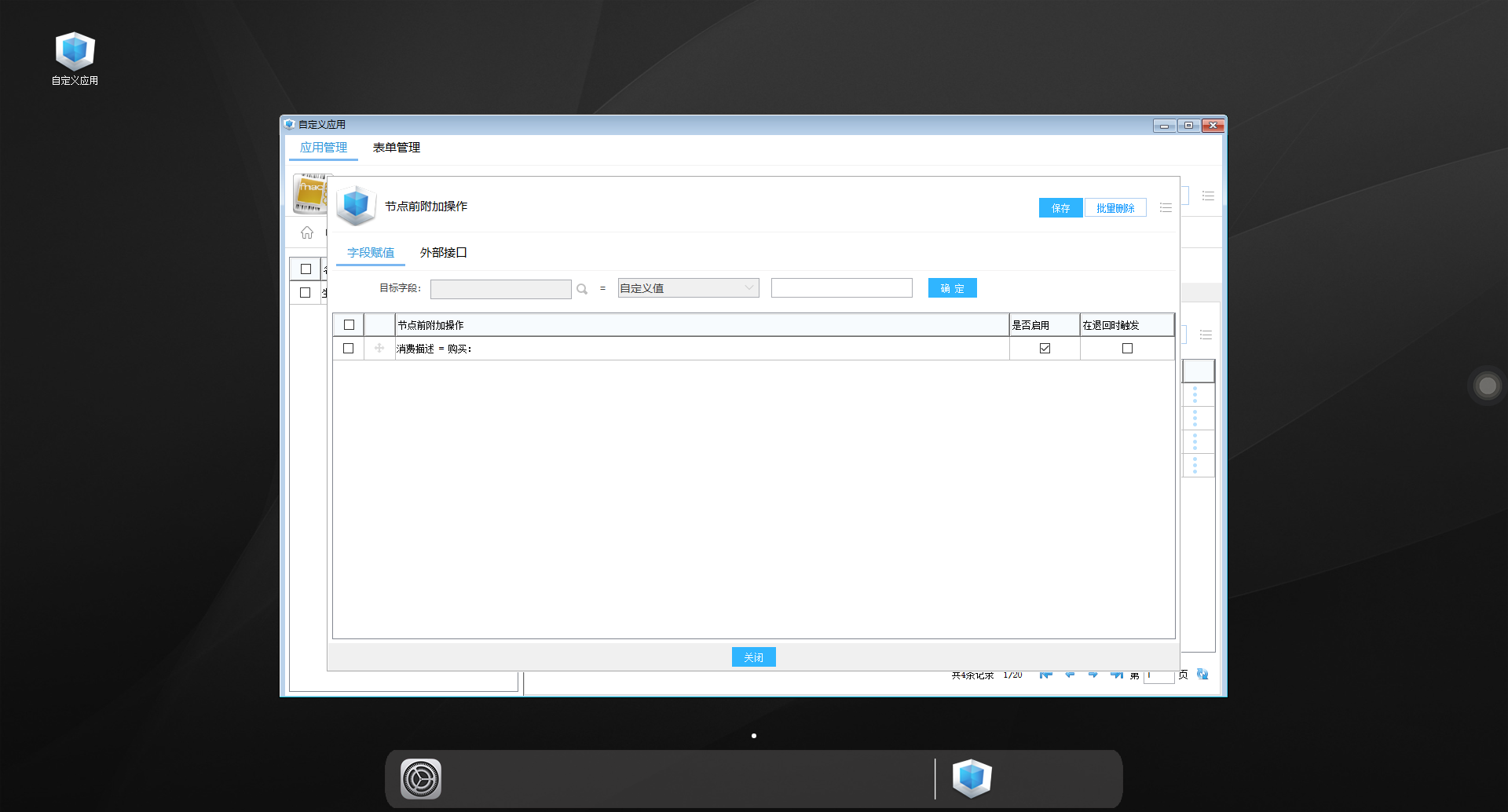This screenshot has height=812, width=1508.
Task: Switch to the 外部接口 tab
Action: [443, 253]
